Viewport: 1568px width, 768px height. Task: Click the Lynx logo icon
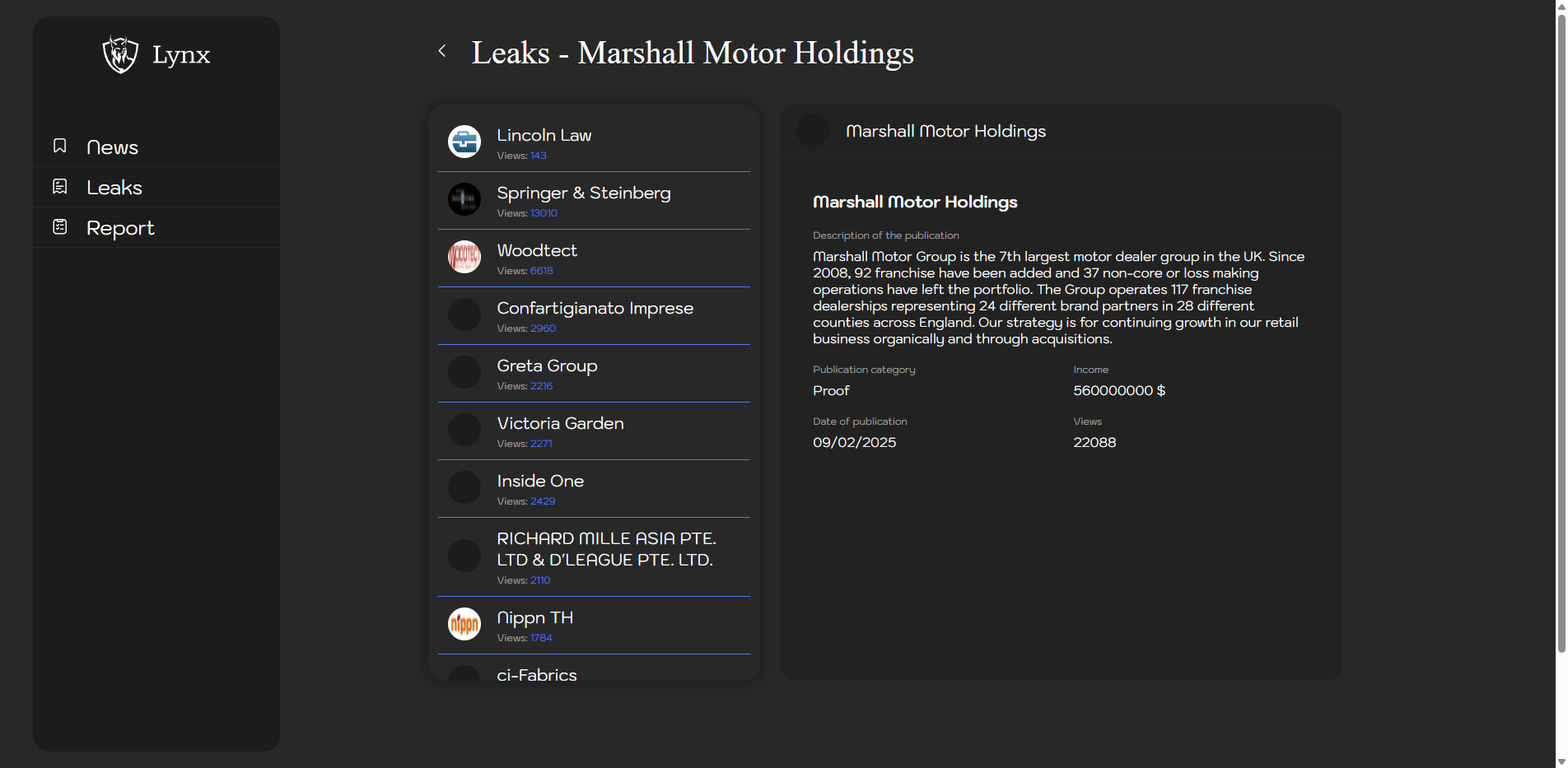120,54
